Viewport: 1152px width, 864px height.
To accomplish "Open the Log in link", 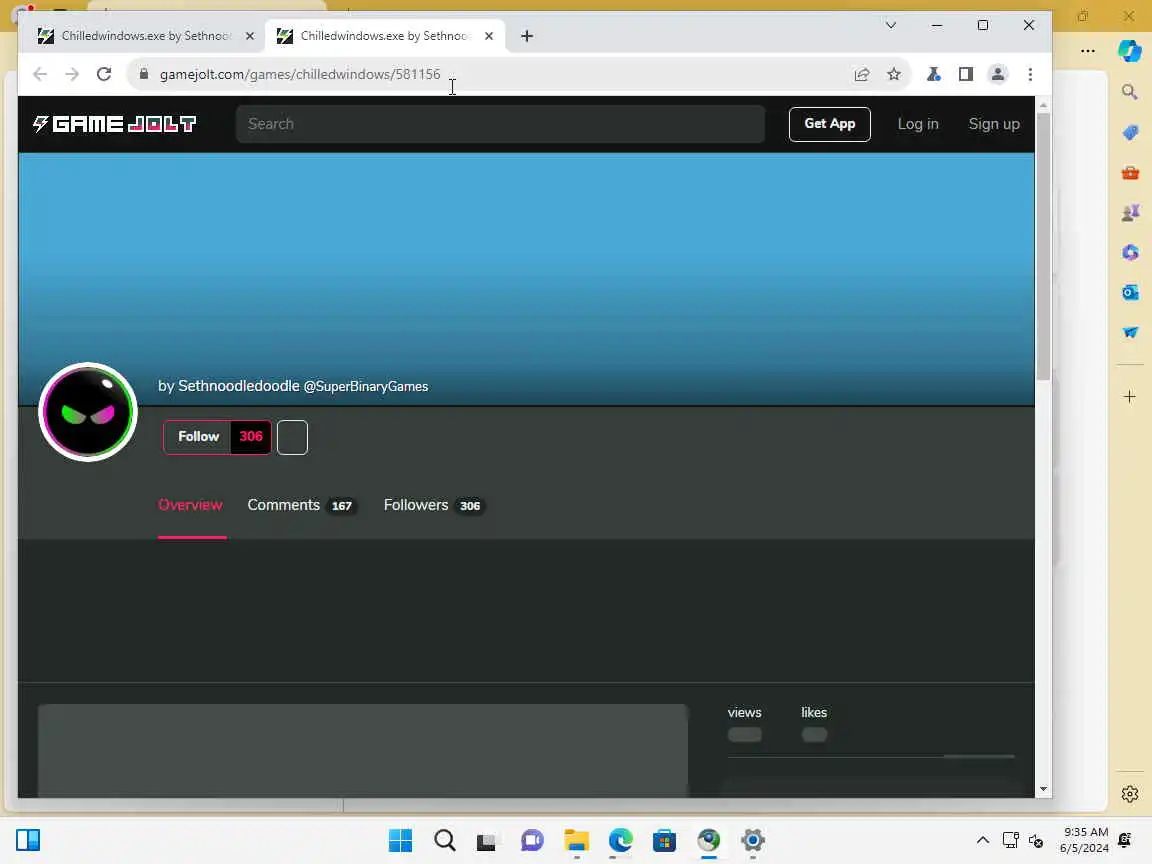I will click(x=918, y=124).
